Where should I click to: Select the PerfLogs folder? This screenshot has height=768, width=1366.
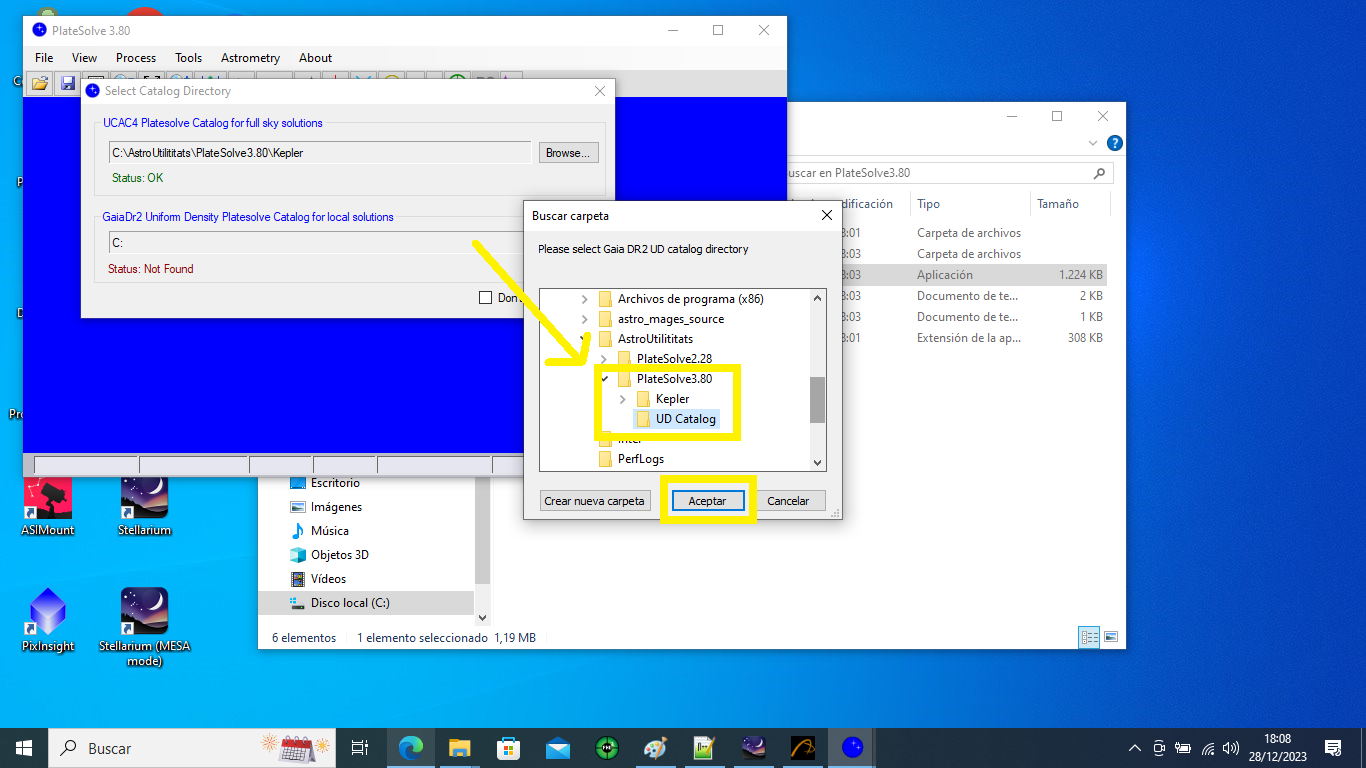[631, 459]
